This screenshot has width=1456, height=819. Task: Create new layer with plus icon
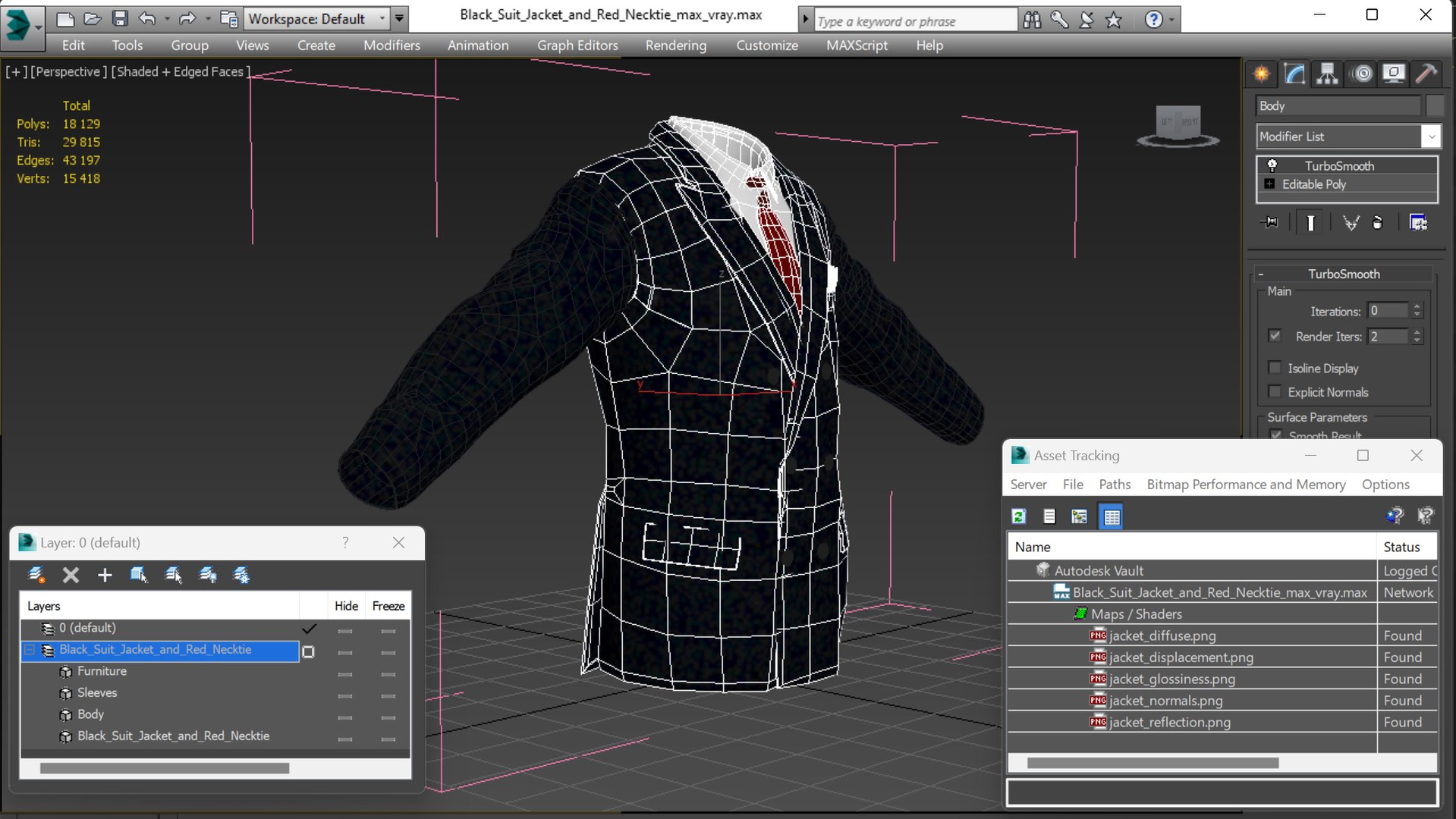pos(105,575)
